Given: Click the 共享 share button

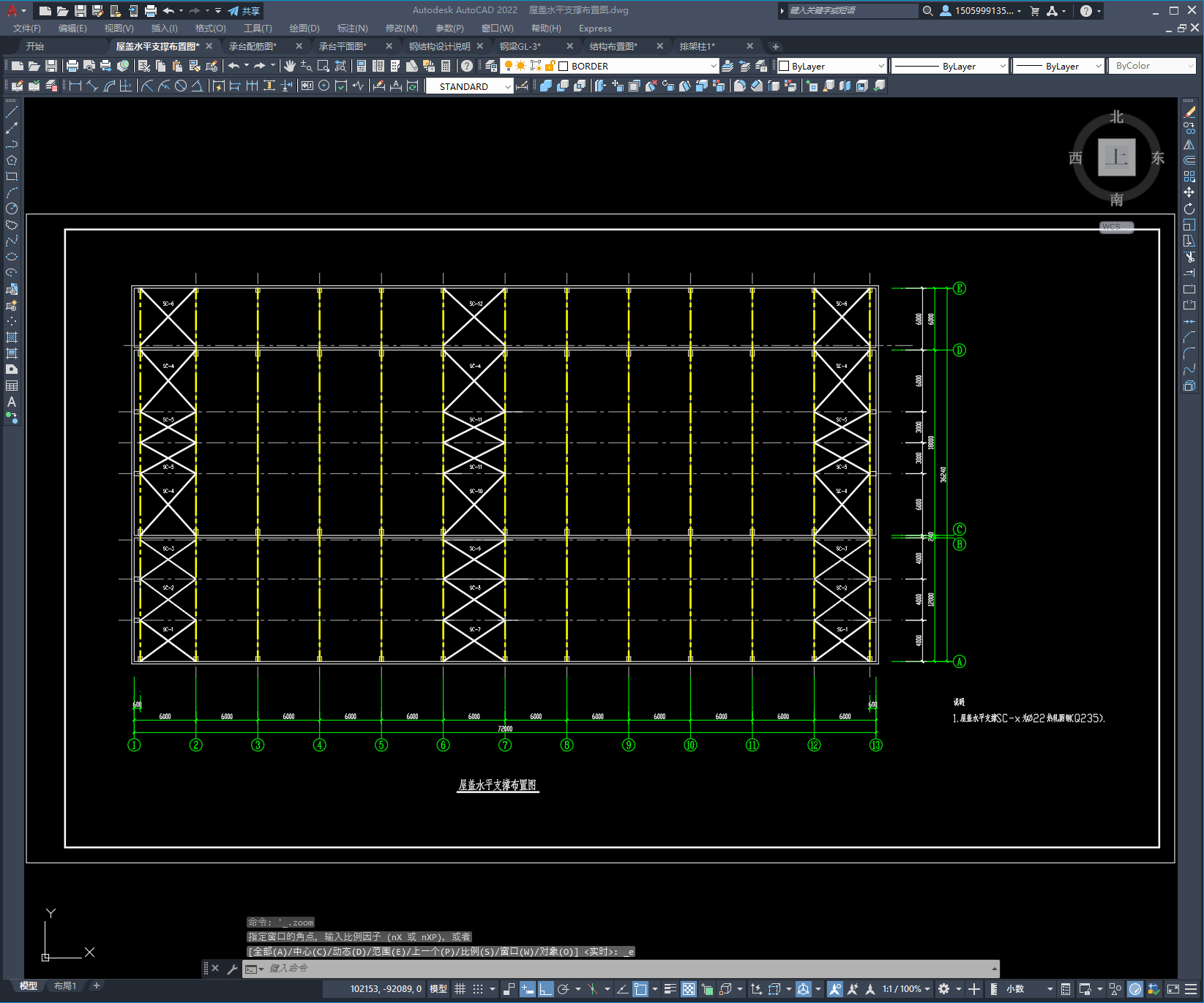Looking at the screenshot, I should click(244, 11).
